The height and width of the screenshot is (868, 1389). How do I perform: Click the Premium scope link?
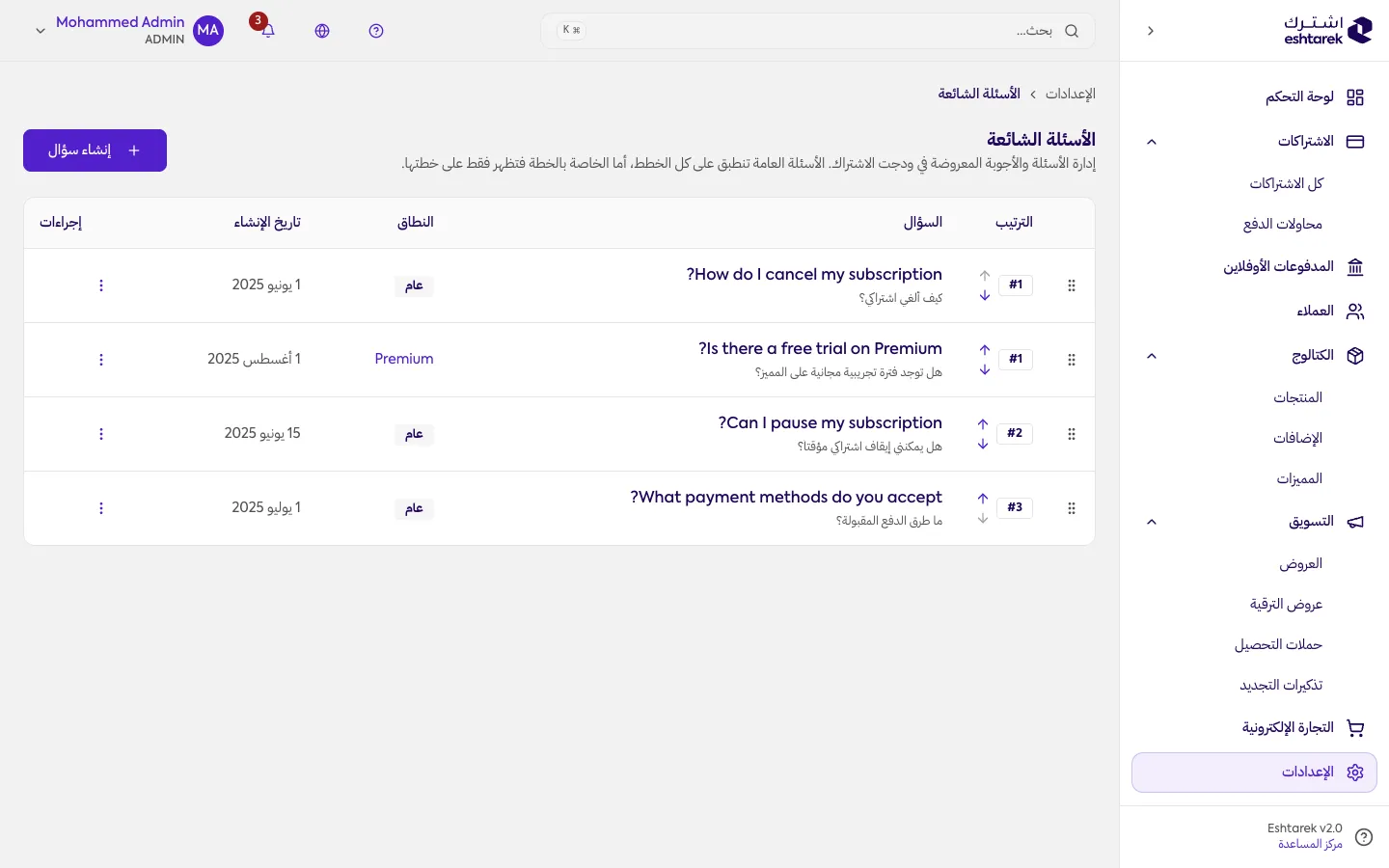[x=404, y=359]
